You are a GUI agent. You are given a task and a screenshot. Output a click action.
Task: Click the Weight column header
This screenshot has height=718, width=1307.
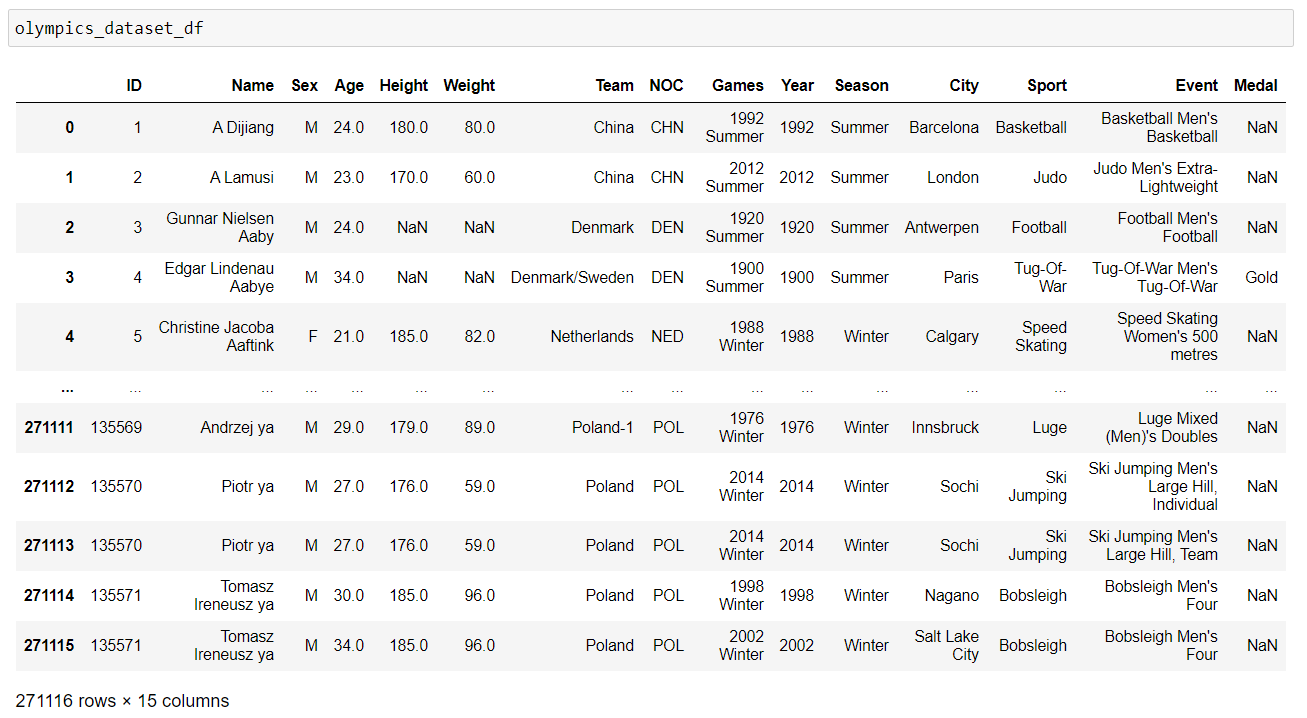[469, 86]
